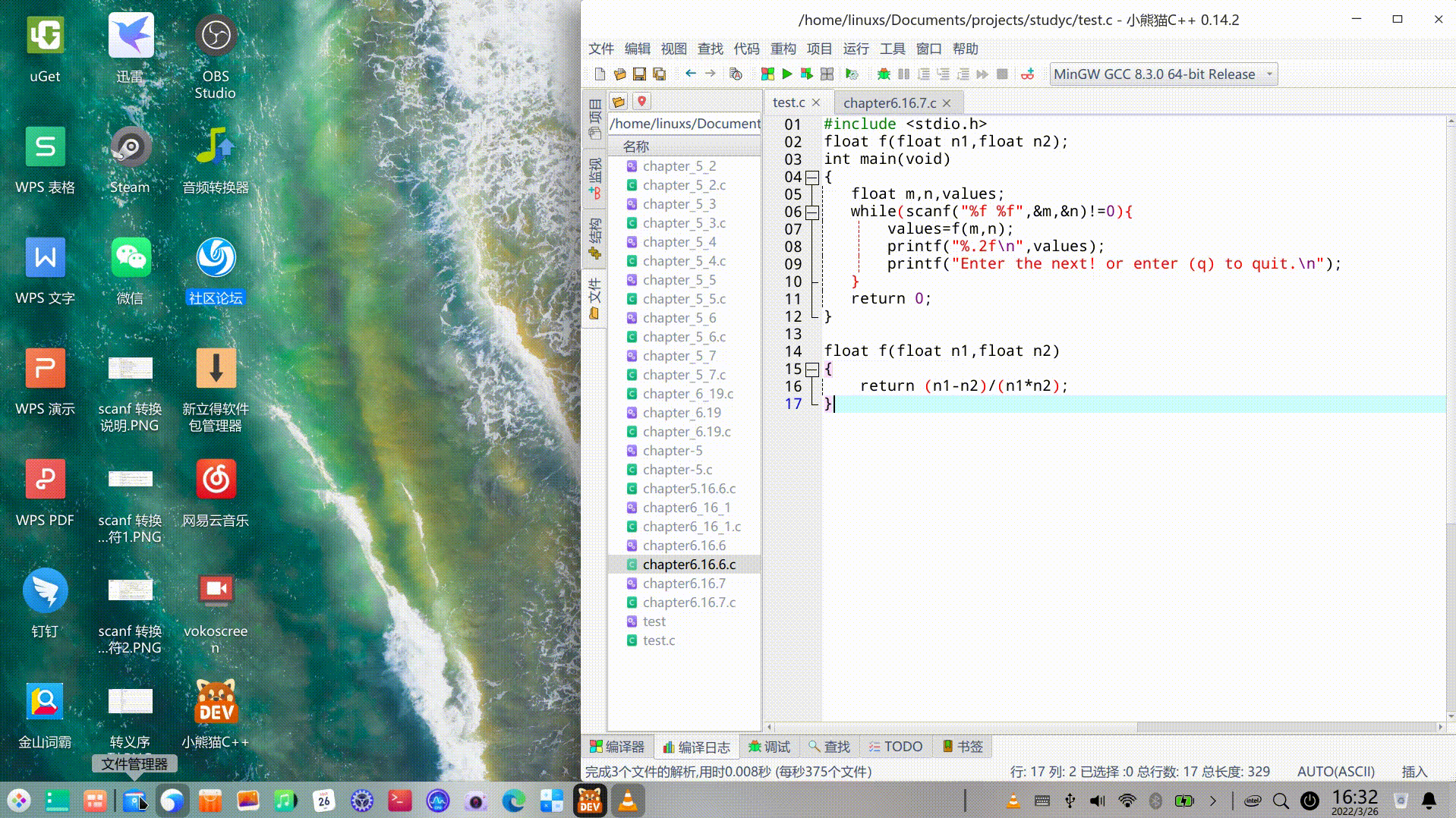Image resolution: width=1456 pixels, height=818 pixels.
Task: Open the 运行 menu
Action: coord(855,49)
